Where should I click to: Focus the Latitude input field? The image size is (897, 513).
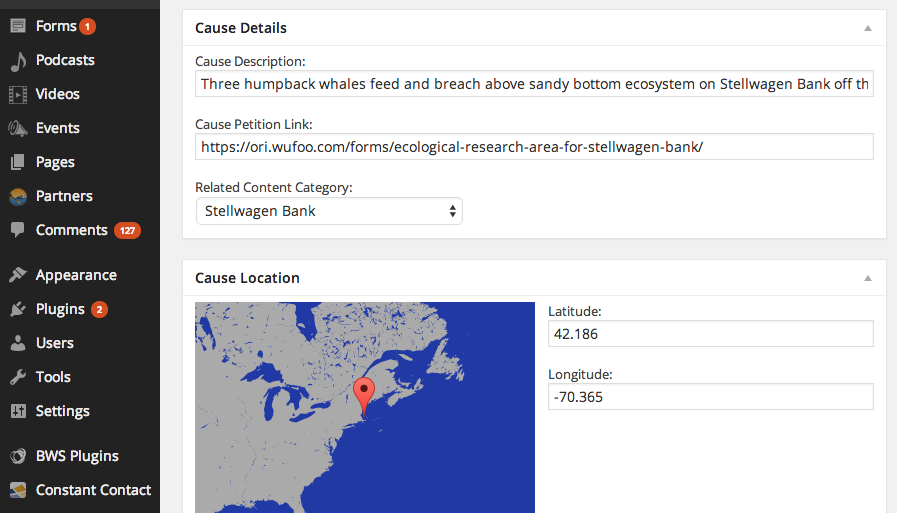pyautogui.click(x=711, y=333)
